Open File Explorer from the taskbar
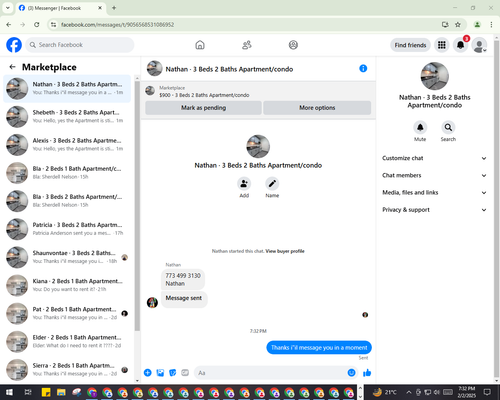 [61, 392]
